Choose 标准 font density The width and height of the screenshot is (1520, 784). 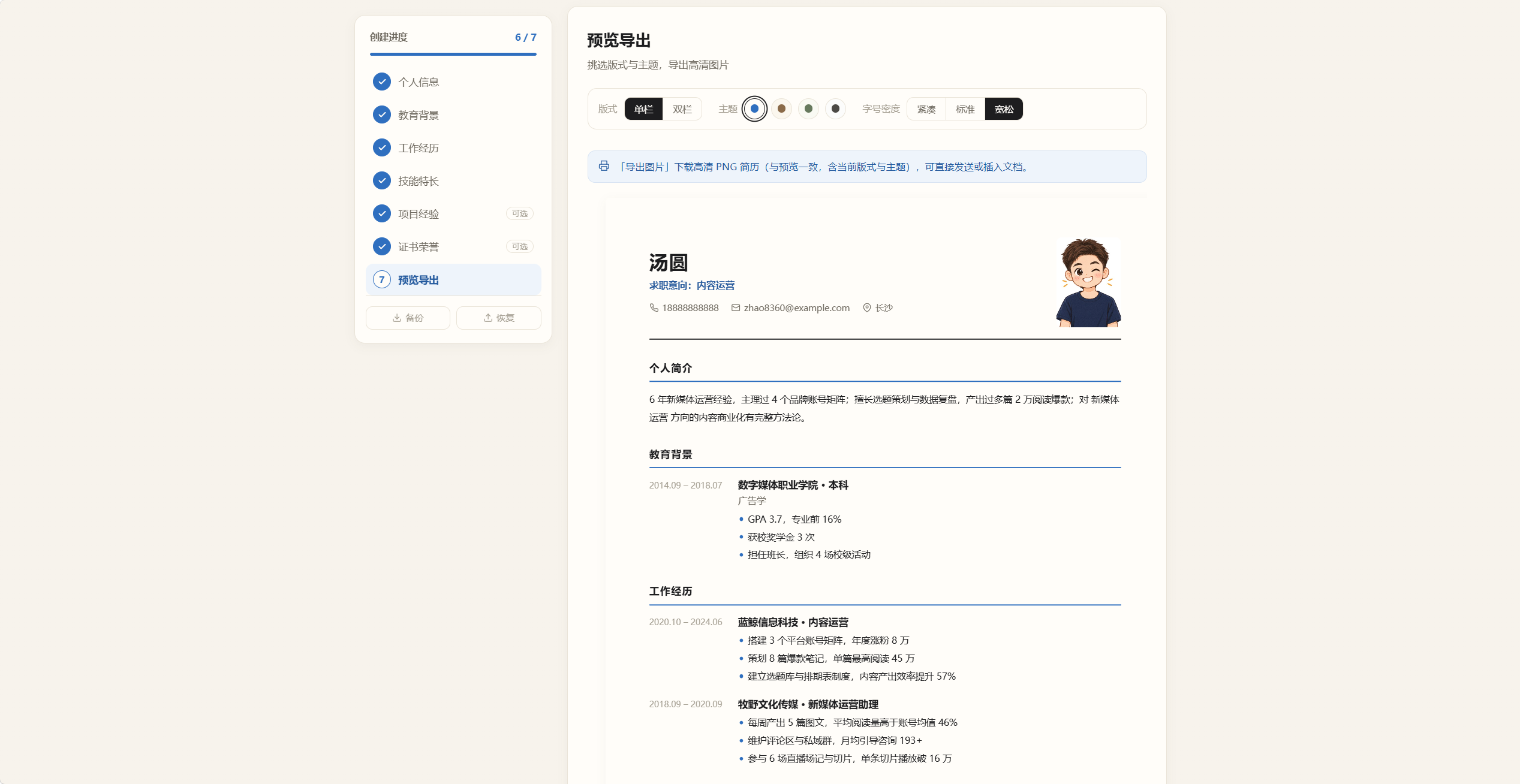click(x=965, y=109)
